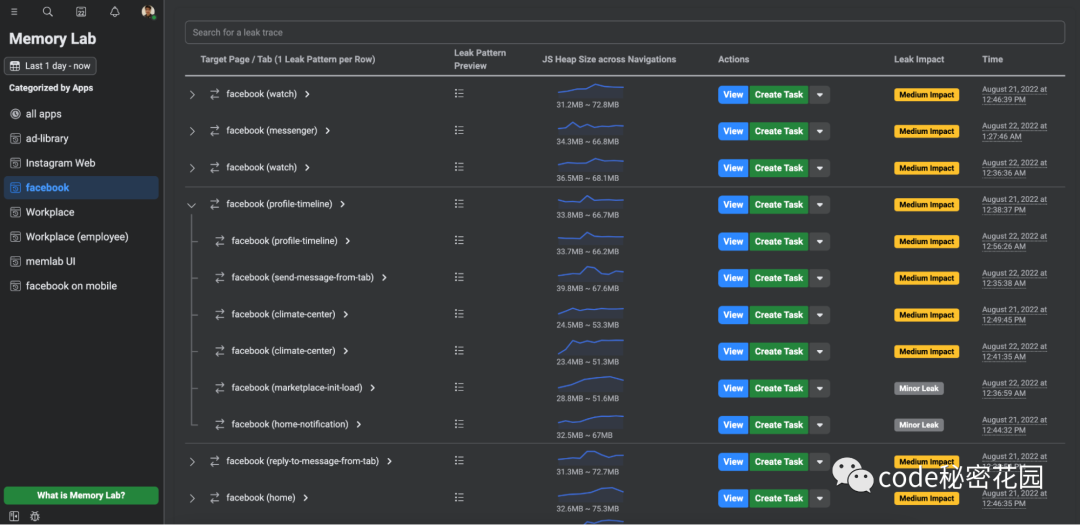This screenshot has width=1080, height=525.
Task: Click into the Search for a leak trace field
Action: tap(625, 32)
